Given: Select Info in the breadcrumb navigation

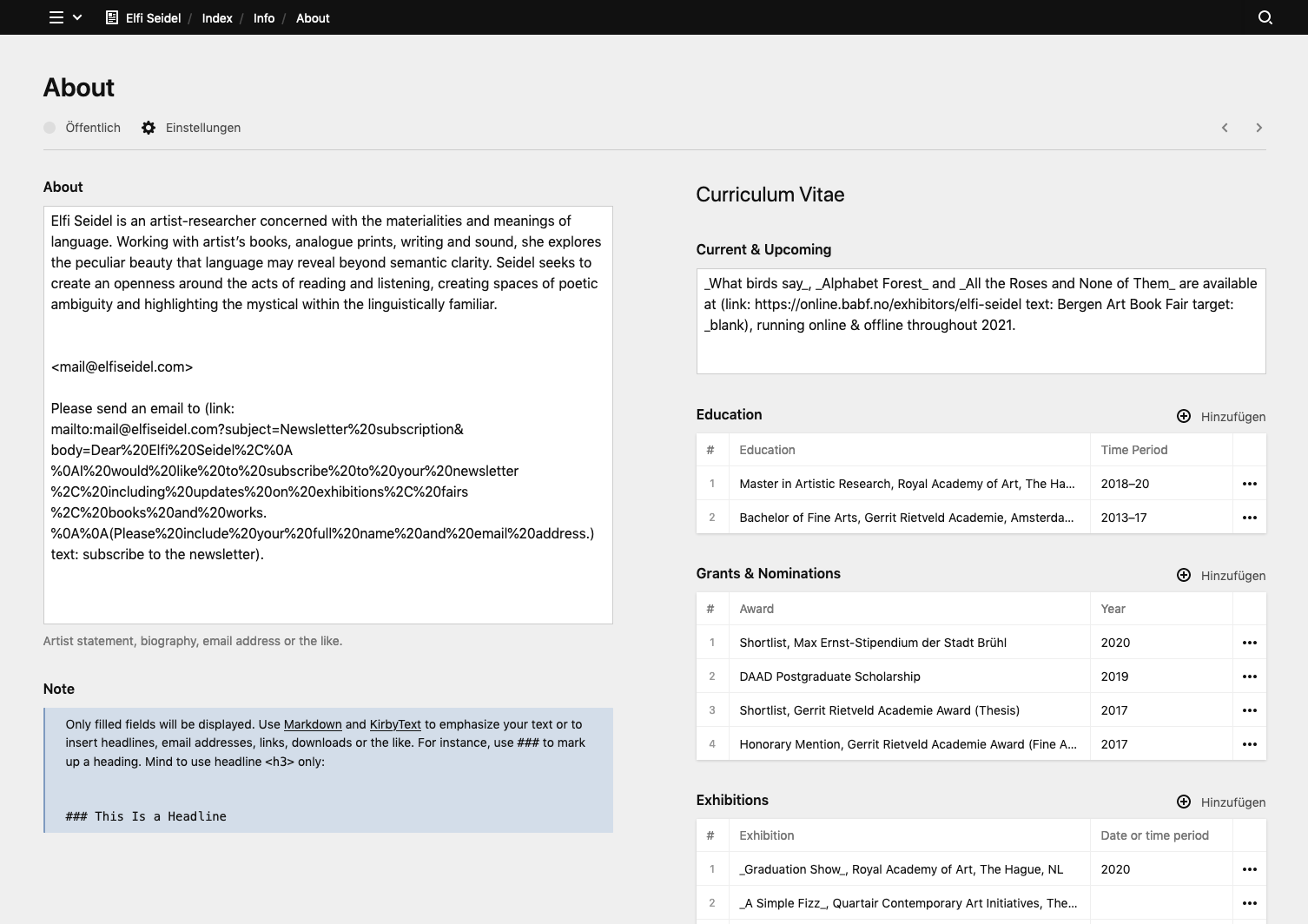Looking at the screenshot, I should 263,17.
